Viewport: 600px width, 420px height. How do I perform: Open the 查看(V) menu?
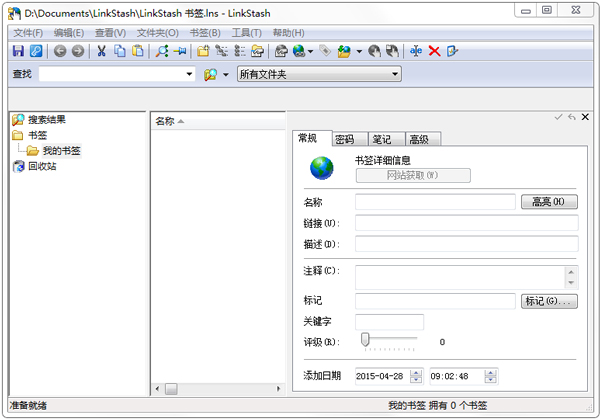click(110, 33)
